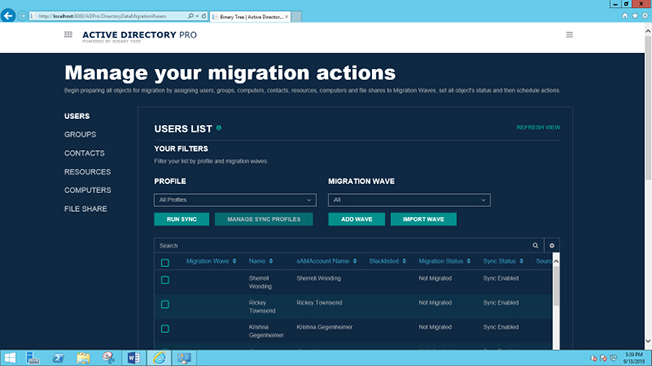Image resolution: width=652 pixels, height=366 pixels.
Task: Open browser tools gear icon
Action: pyautogui.click(x=645, y=16)
